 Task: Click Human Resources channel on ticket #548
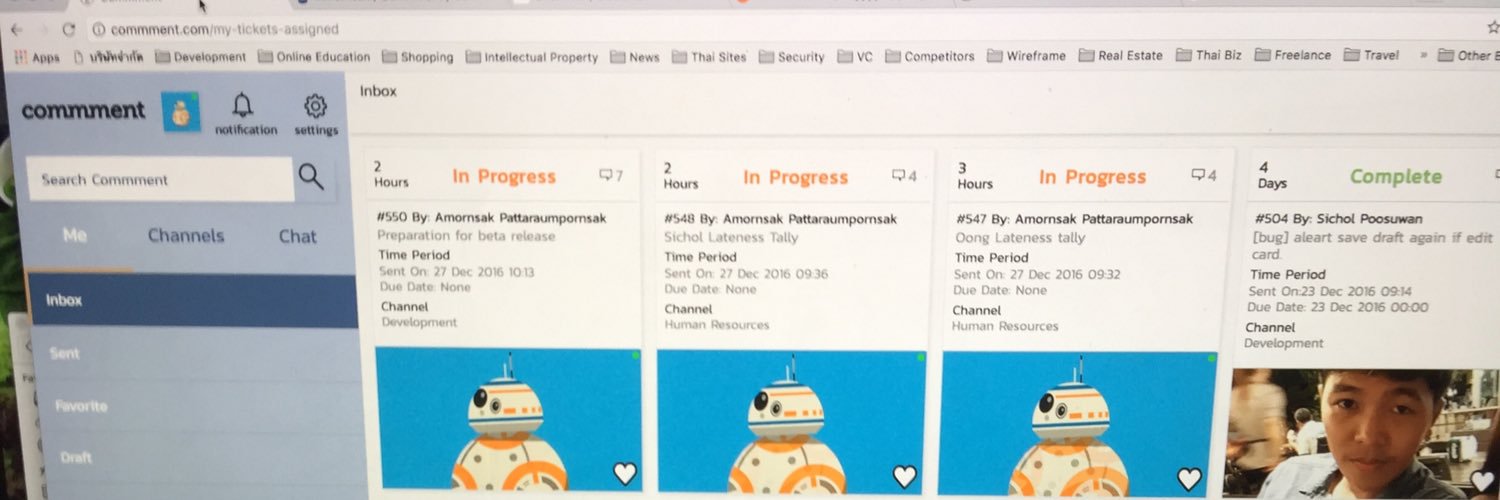tap(717, 325)
